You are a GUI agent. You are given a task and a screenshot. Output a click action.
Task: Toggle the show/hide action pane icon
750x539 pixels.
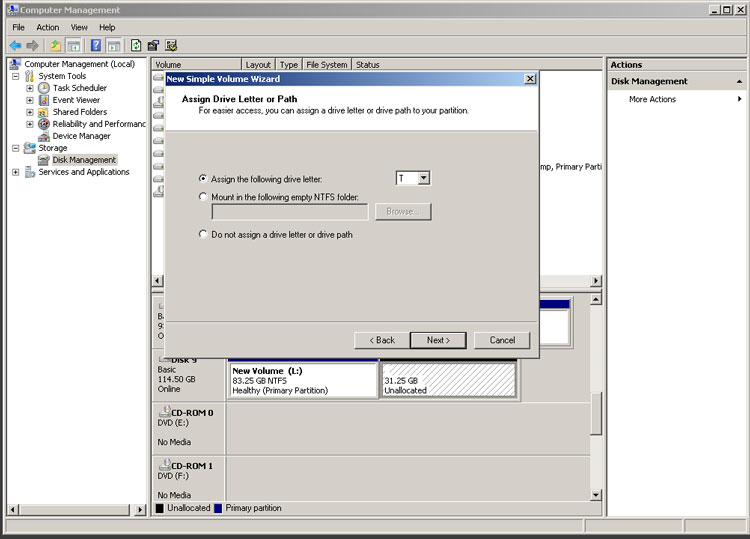tap(114, 45)
